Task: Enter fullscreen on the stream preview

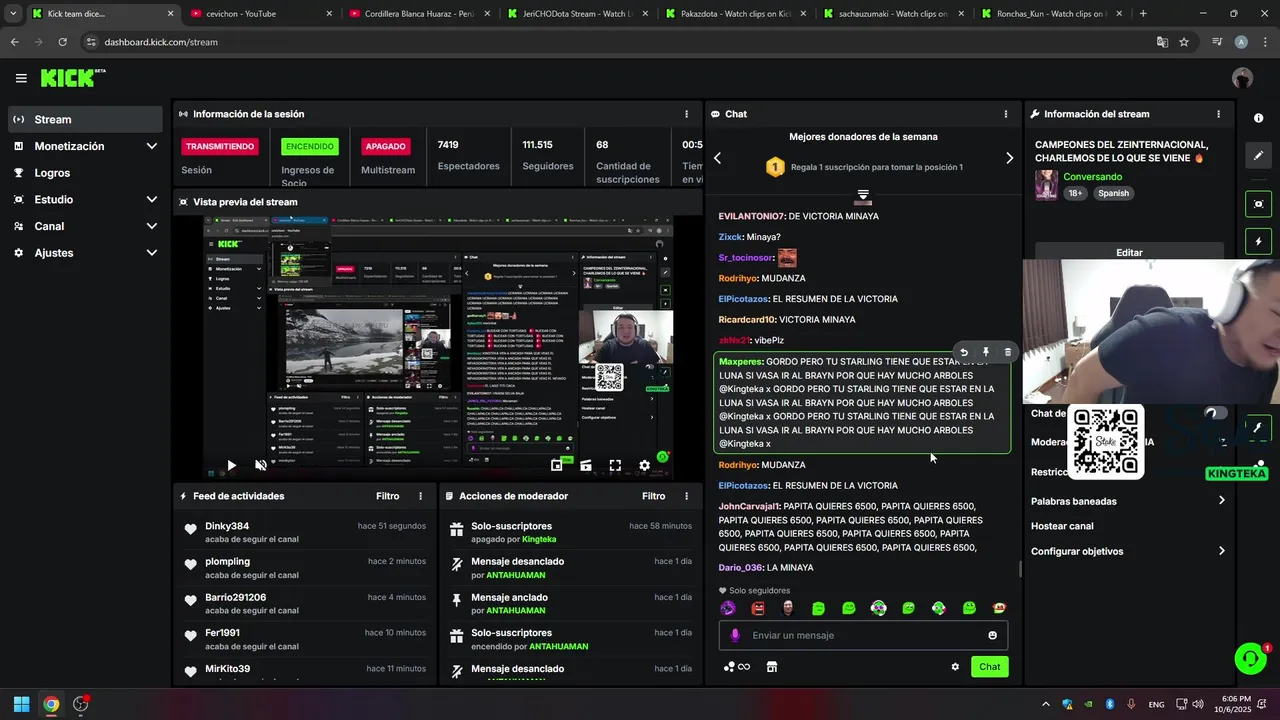Action: [615, 465]
